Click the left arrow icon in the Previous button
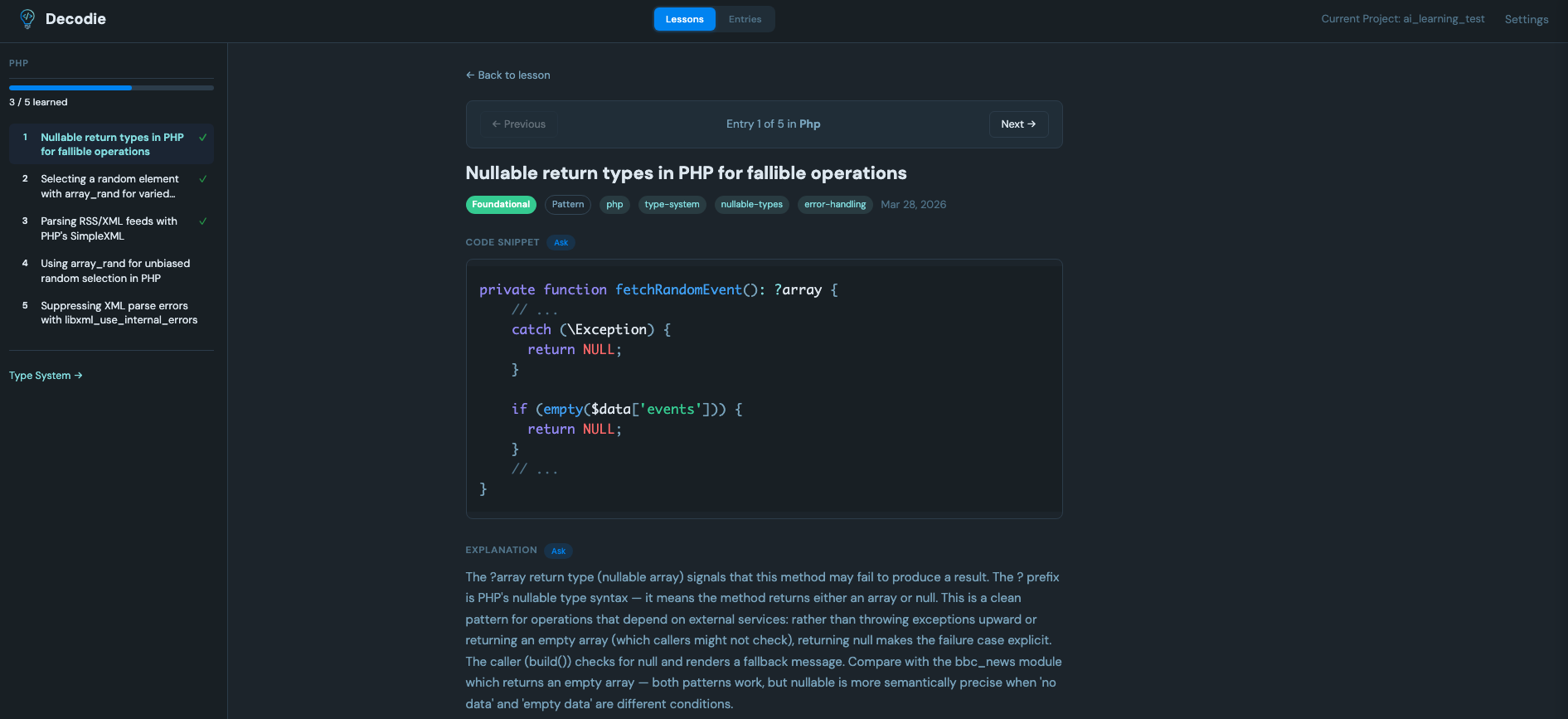The width and height of the screenshot is (1568, 719). point(495,124)
